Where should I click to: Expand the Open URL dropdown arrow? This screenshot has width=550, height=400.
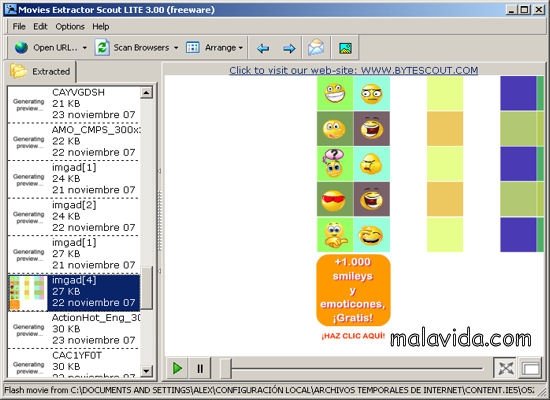[85, 48]
